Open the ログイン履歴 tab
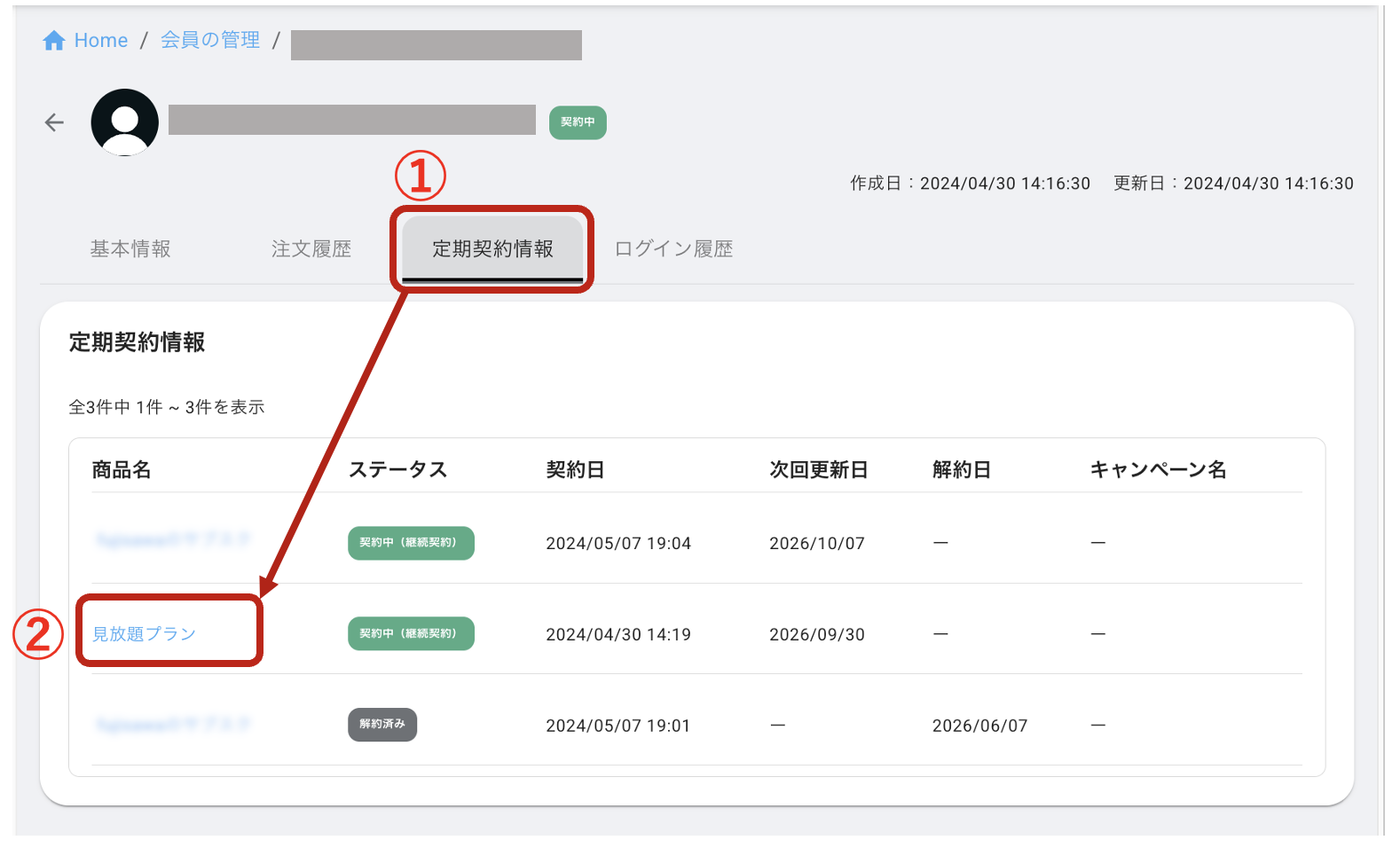 (x=674, y=249)
